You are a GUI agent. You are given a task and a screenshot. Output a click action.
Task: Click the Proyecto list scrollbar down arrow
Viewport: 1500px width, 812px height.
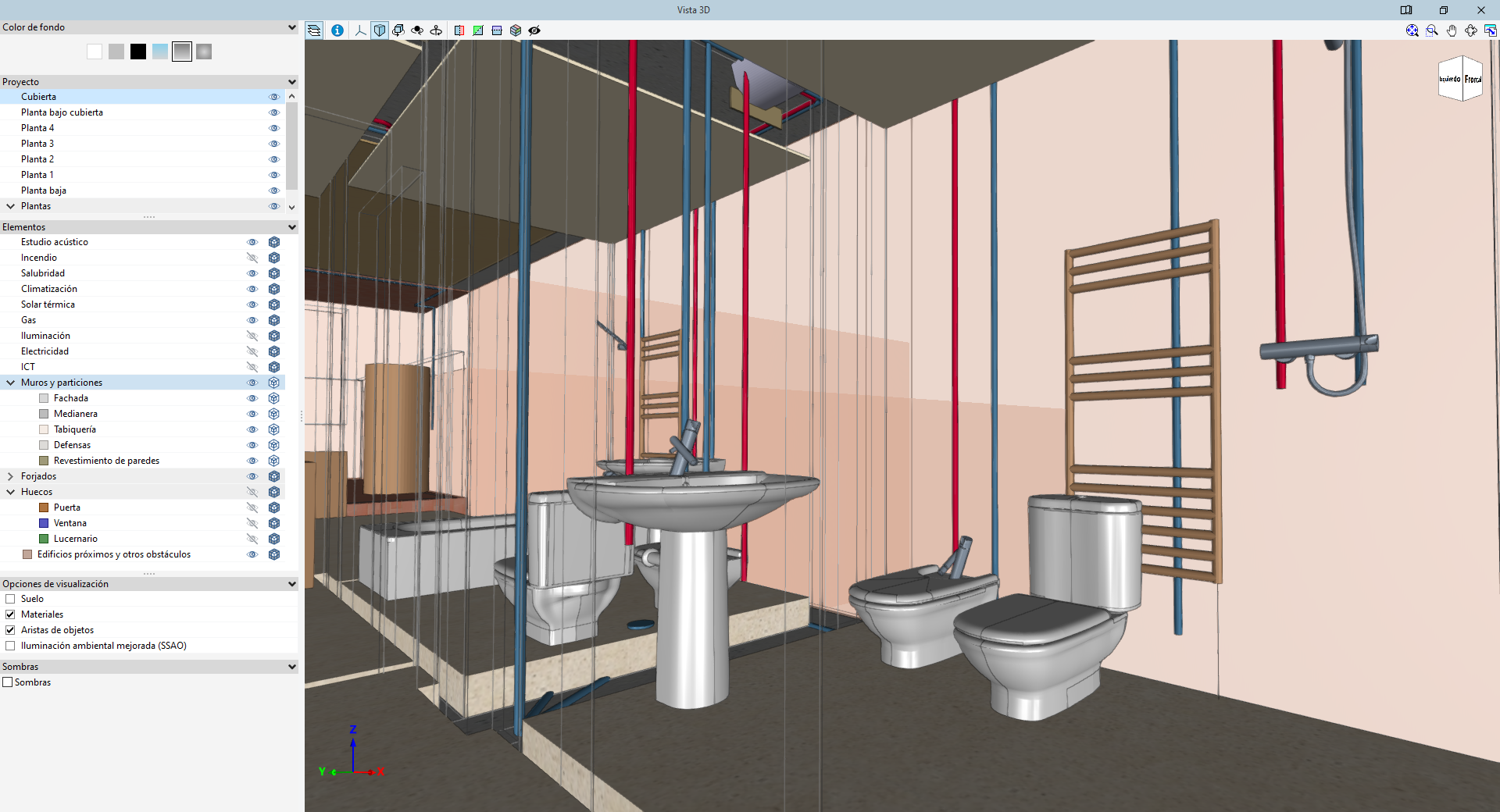point(292,207)
